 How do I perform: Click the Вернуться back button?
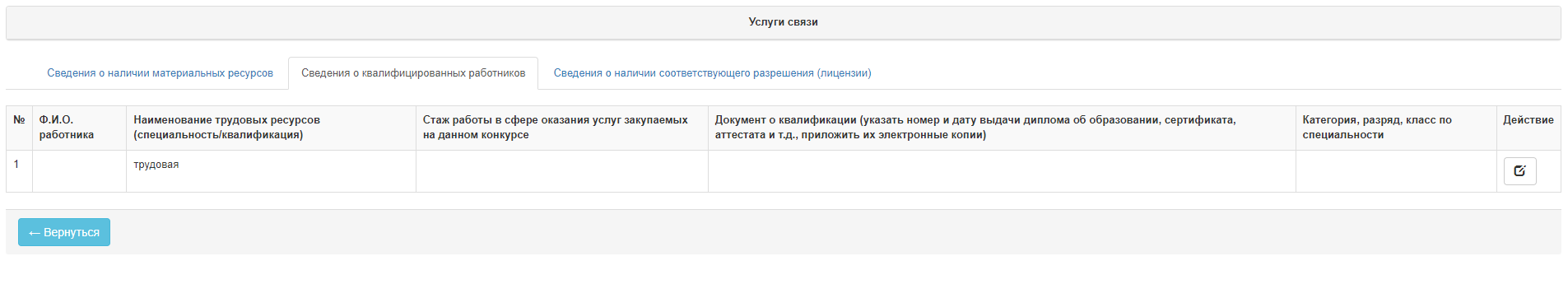pyautogui.click(x=64, y=232)
